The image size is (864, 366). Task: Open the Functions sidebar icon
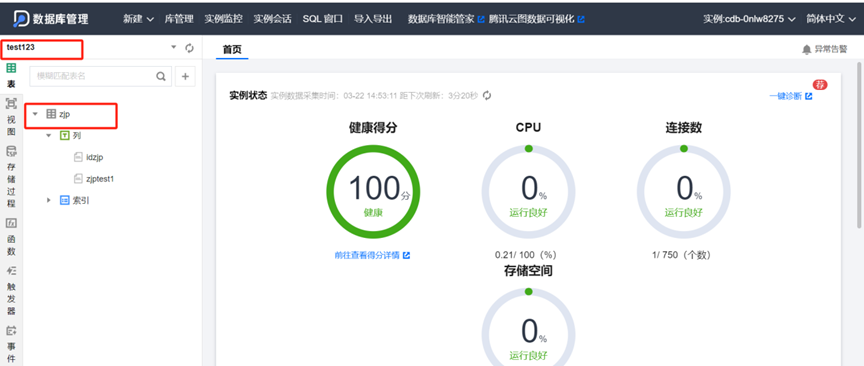tap(11, 237)
